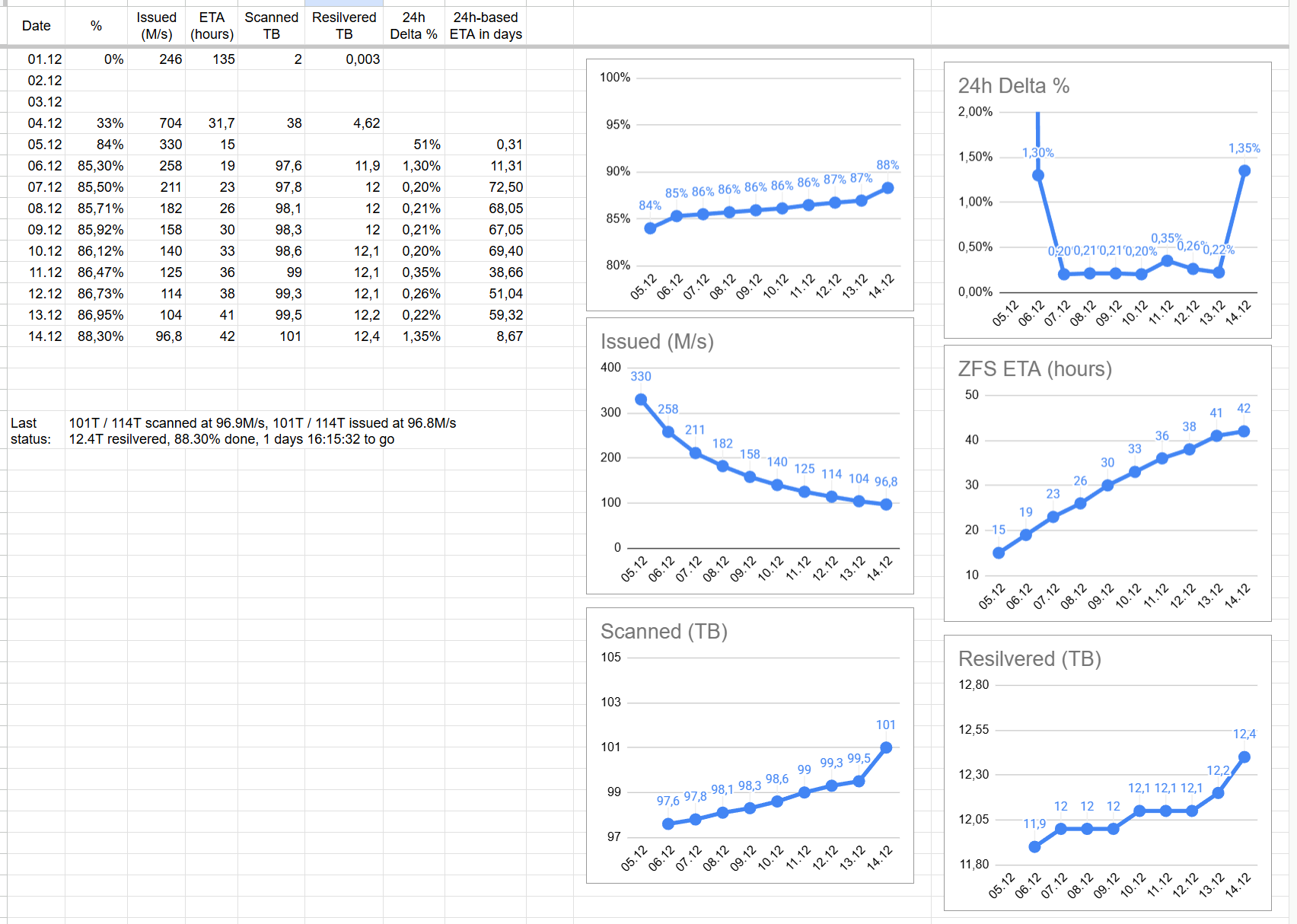
Task: Click the Resilvered TB header cell
Action: click(x=343, y=26)
